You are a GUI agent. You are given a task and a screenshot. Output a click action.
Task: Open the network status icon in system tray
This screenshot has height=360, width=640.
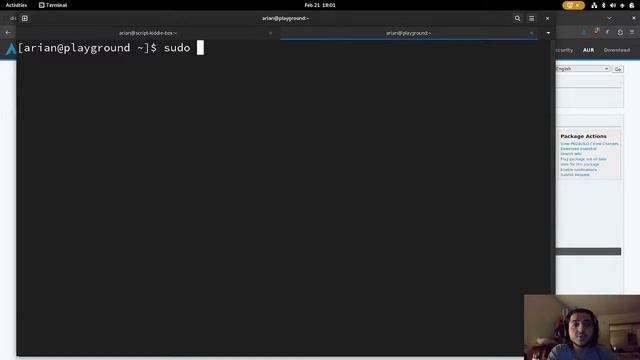pos(594,5)
